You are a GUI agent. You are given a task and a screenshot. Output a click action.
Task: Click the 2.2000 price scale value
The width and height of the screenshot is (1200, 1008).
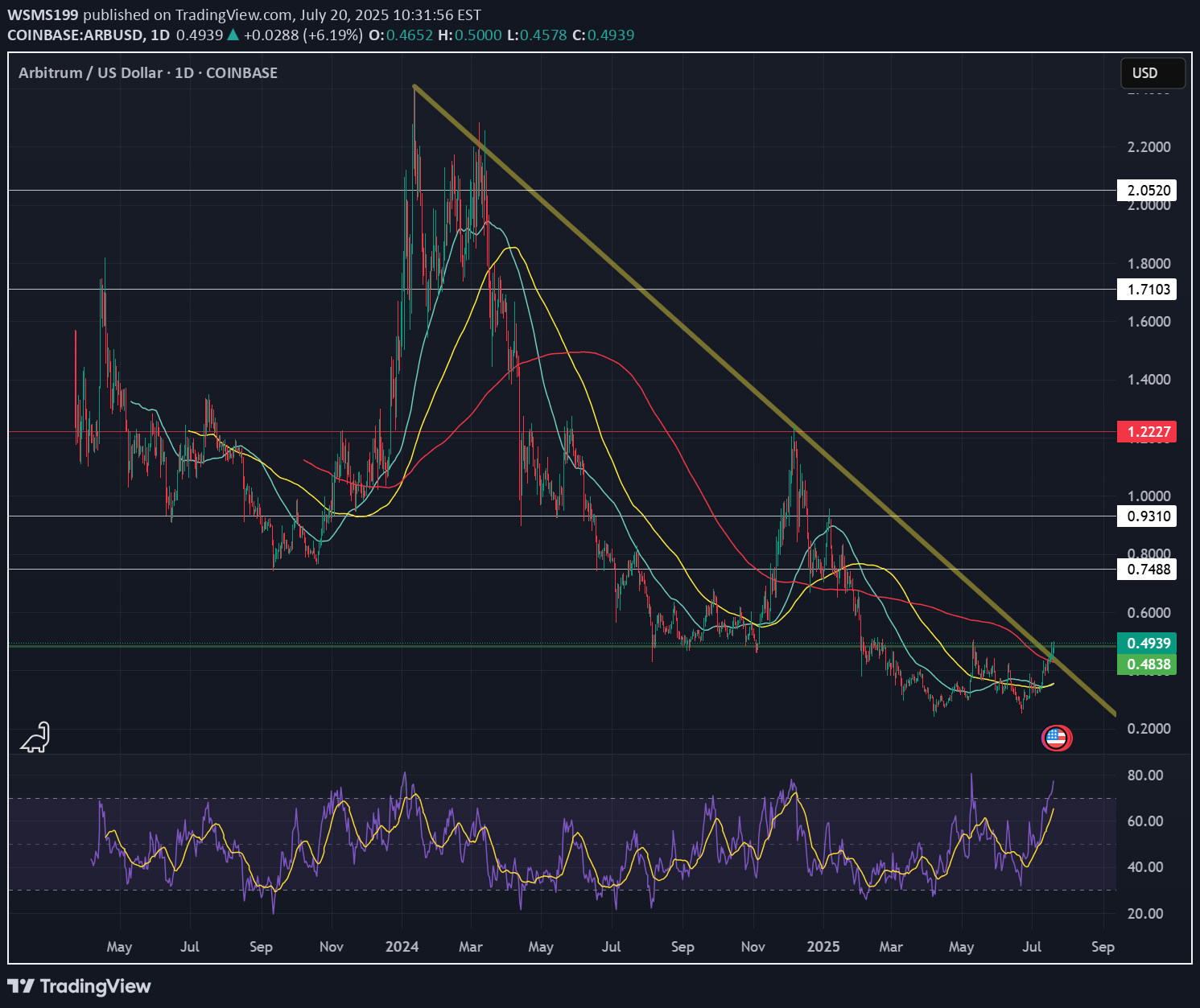pos(1149,147)
